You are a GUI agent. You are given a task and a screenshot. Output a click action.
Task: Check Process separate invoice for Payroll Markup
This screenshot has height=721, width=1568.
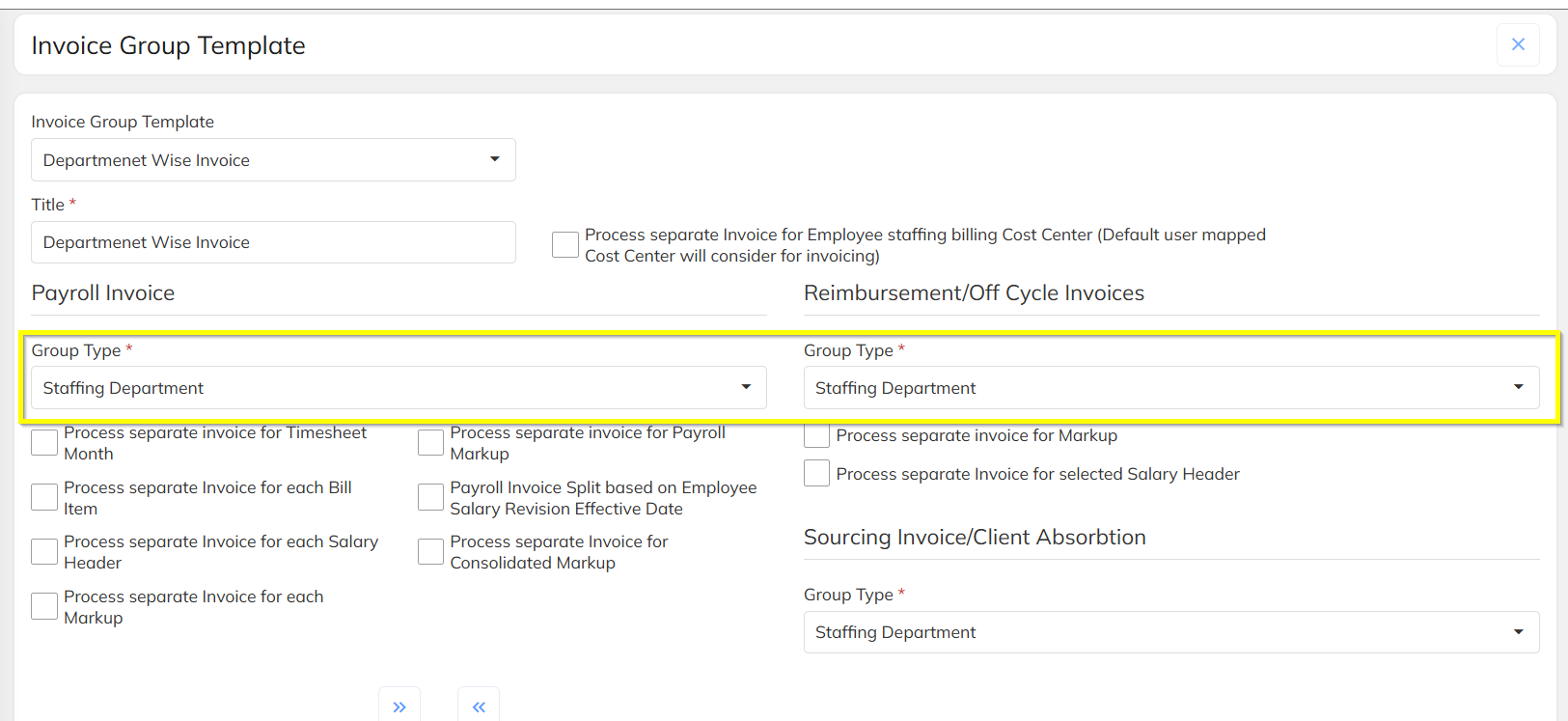point(430,443)
